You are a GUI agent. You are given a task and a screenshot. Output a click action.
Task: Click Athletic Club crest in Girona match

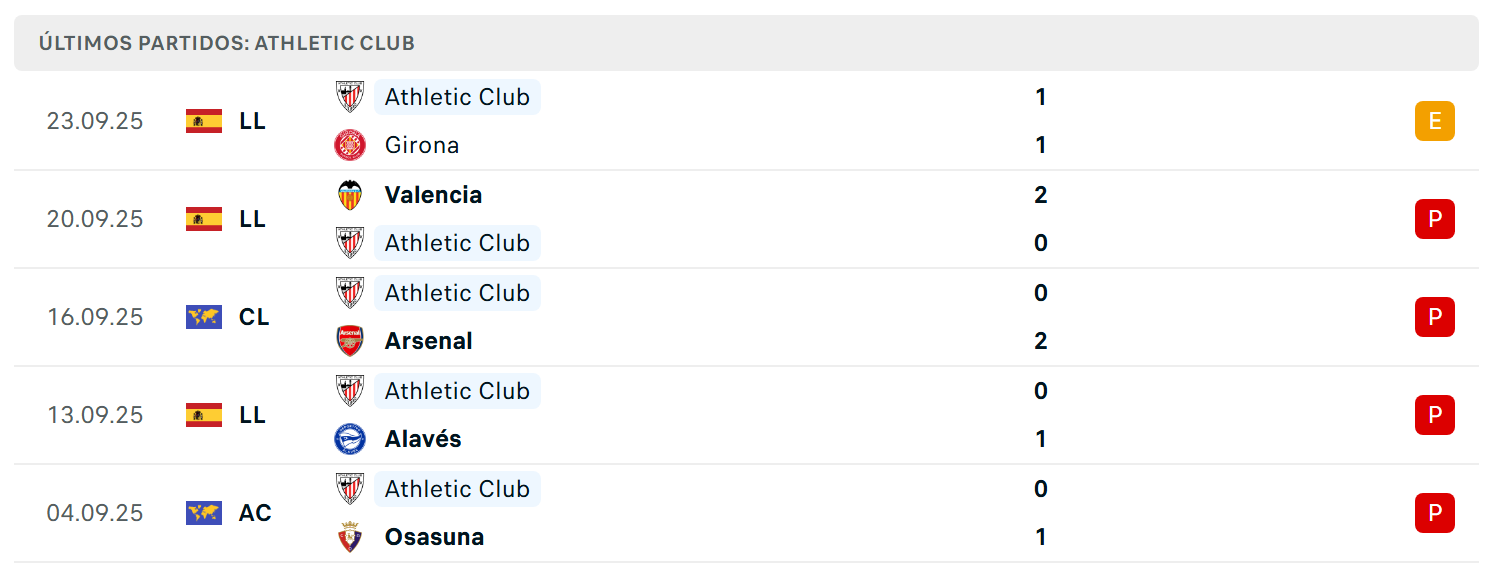[350, 97]
